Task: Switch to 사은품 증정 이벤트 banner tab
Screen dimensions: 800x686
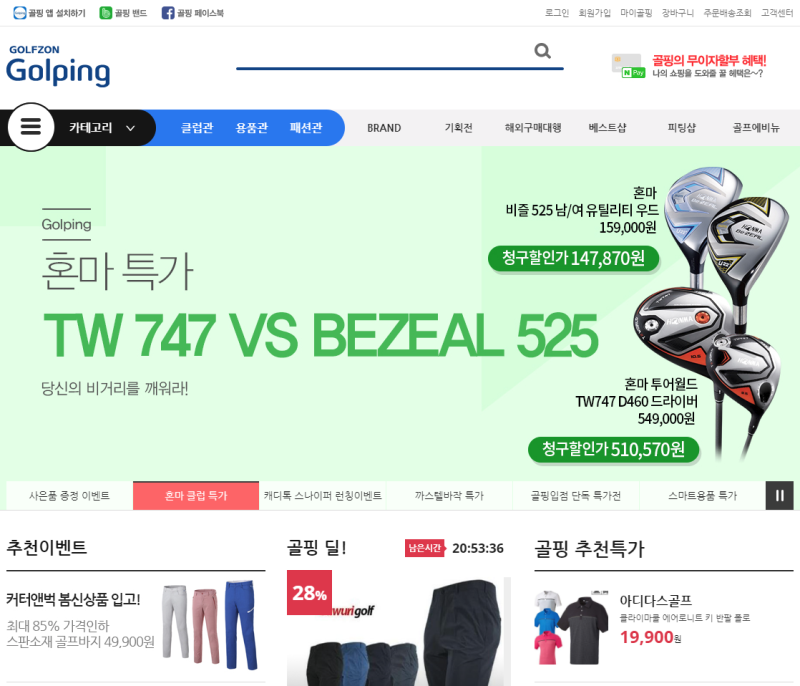Action: point(69,495)
